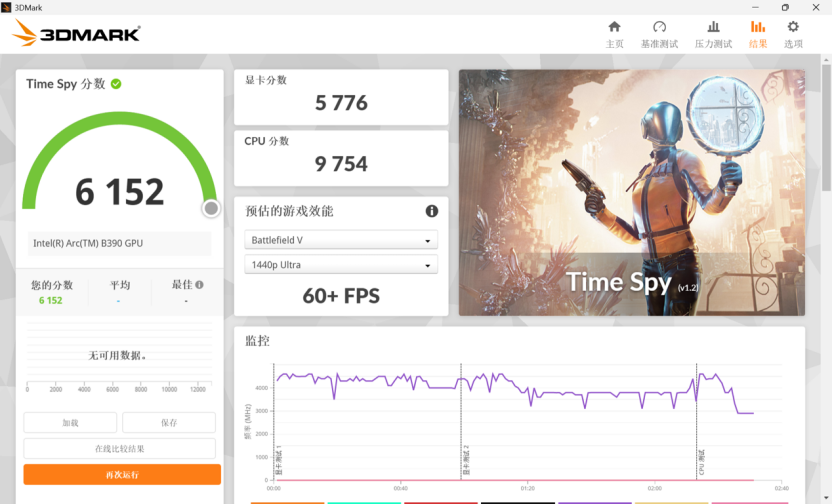Open 结果 results chart icon

758,27
